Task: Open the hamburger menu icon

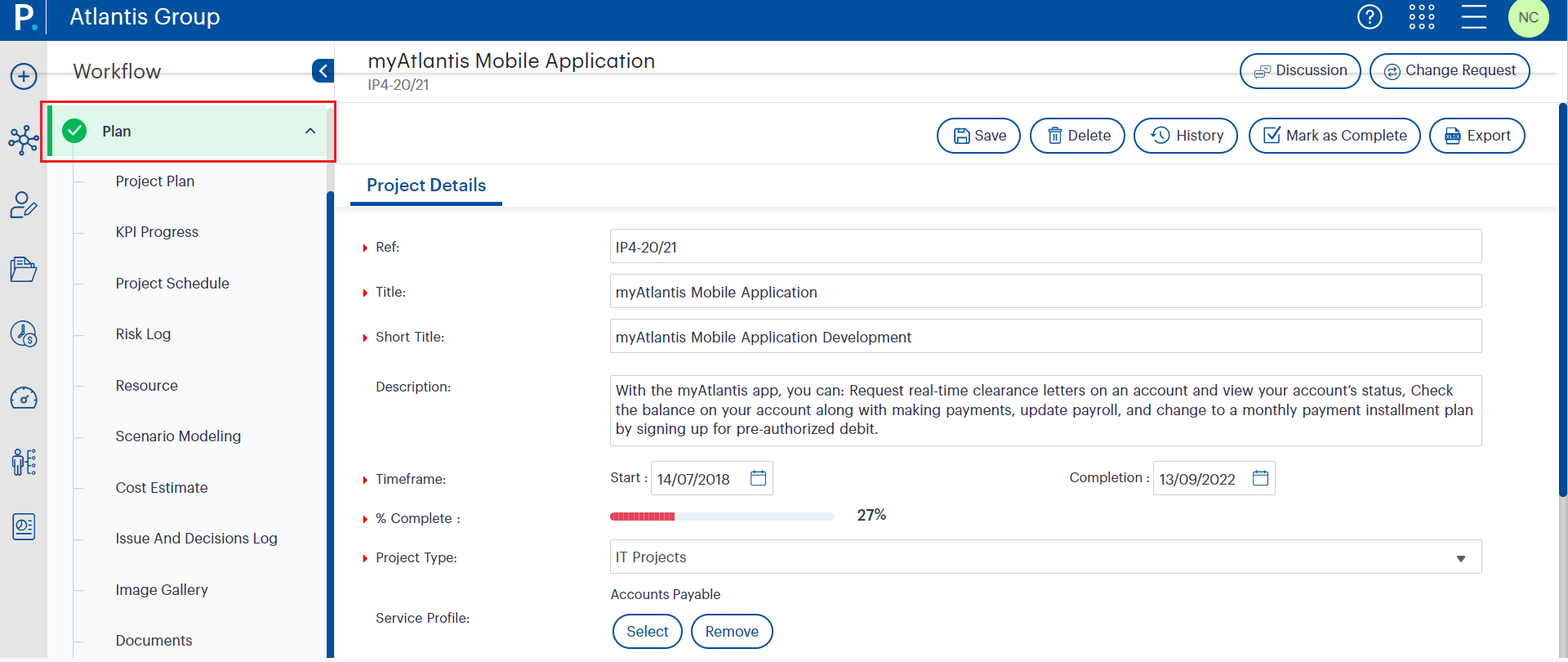Action: [x=1474, y=17]
